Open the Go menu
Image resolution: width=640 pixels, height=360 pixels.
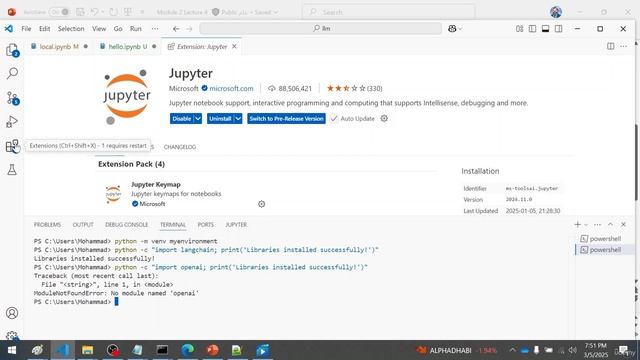[x=118, y=29]
